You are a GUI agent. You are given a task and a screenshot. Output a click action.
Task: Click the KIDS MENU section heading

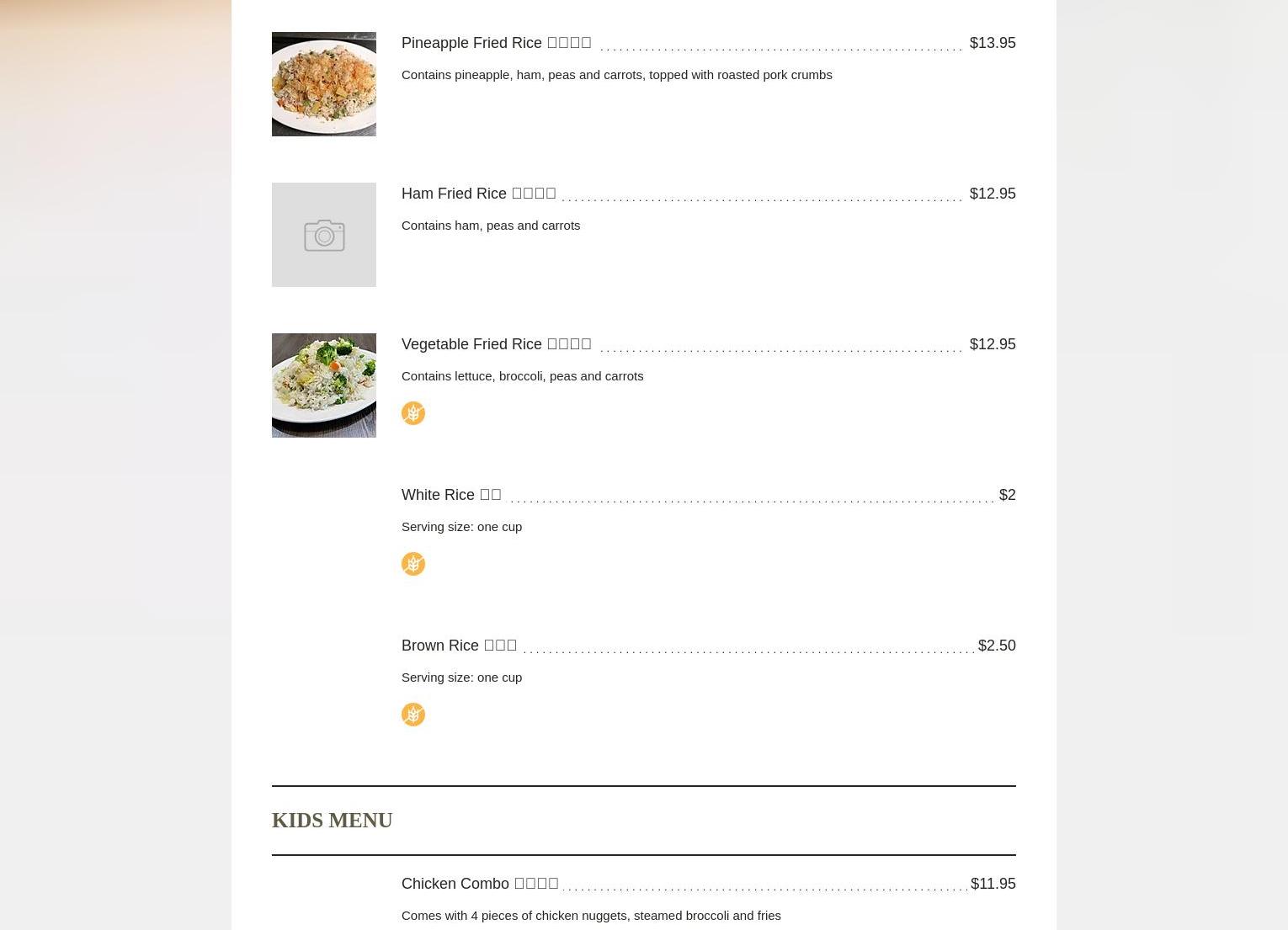333,820
